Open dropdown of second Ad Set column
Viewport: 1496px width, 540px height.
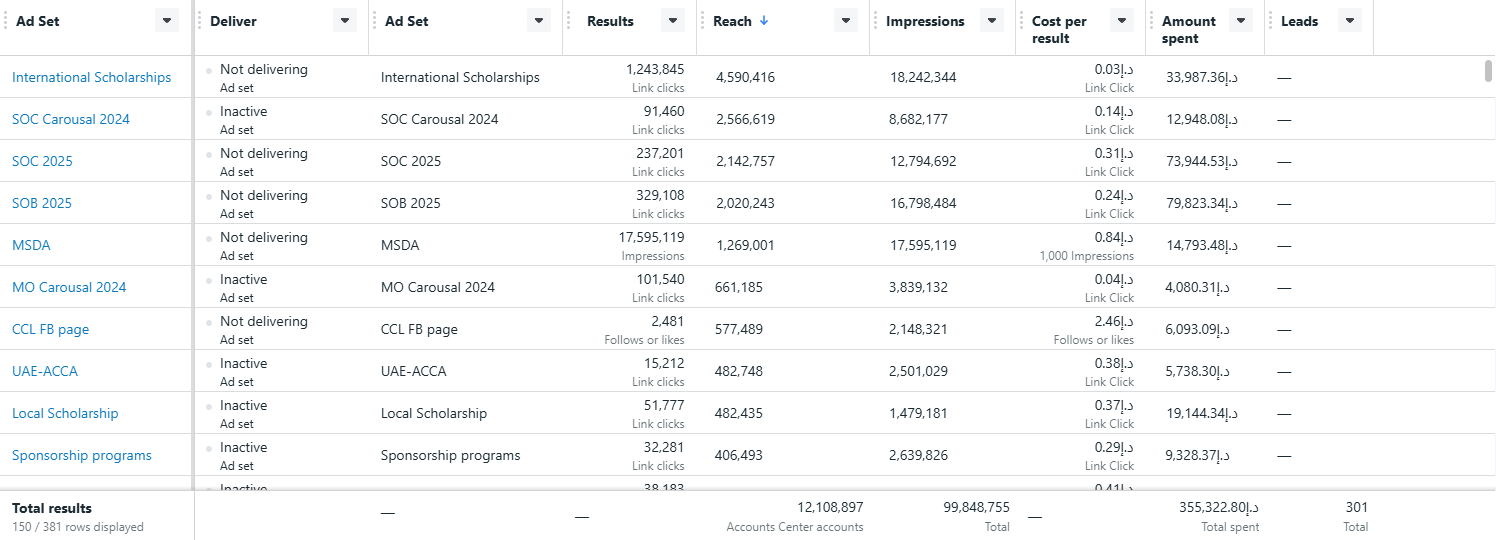(x=539, y=21)
